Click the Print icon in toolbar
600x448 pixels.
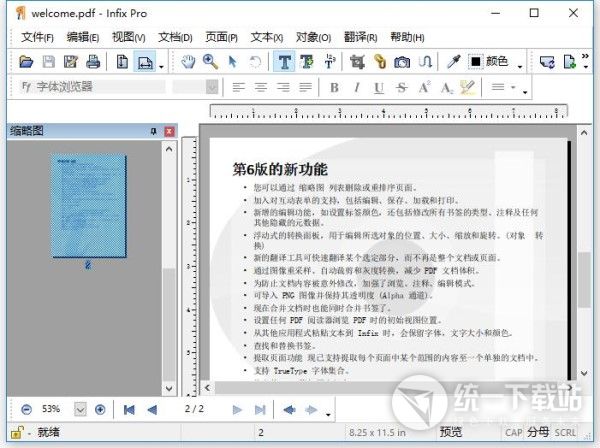[x=93, y=62]
